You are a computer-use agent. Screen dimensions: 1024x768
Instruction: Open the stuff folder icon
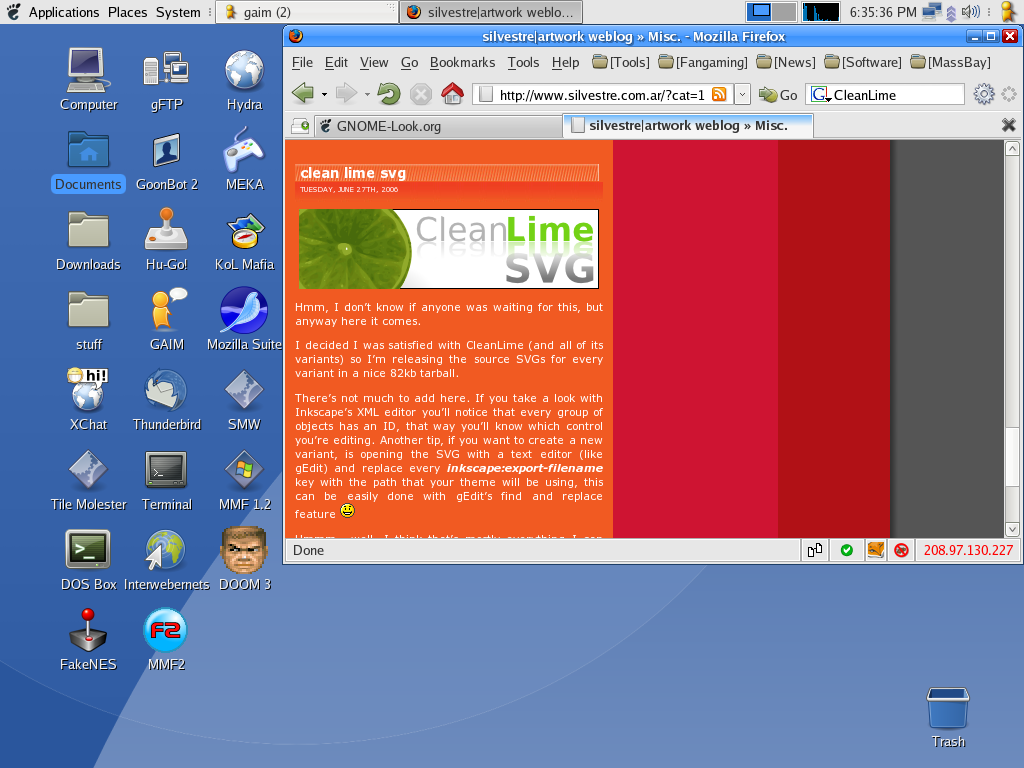click(88, 320)
